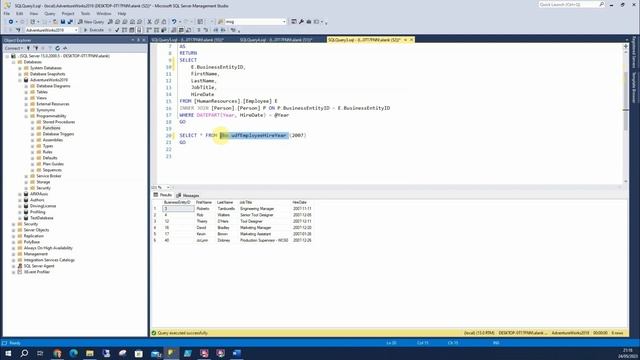Open the Edit menu
The image size is (640, 360).
(20, 13)
